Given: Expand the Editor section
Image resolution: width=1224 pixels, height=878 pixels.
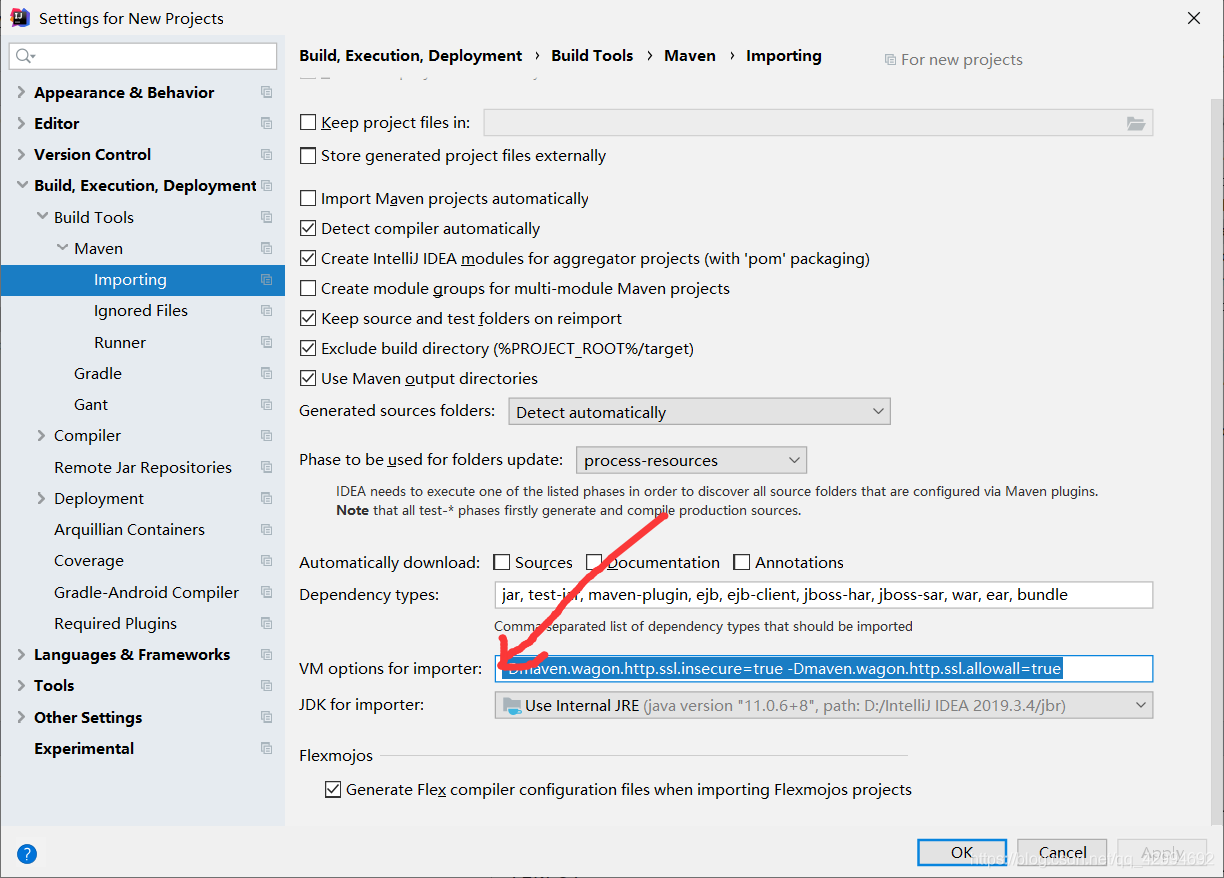Looking at the screenshot, I should click(x=21, y=123).
